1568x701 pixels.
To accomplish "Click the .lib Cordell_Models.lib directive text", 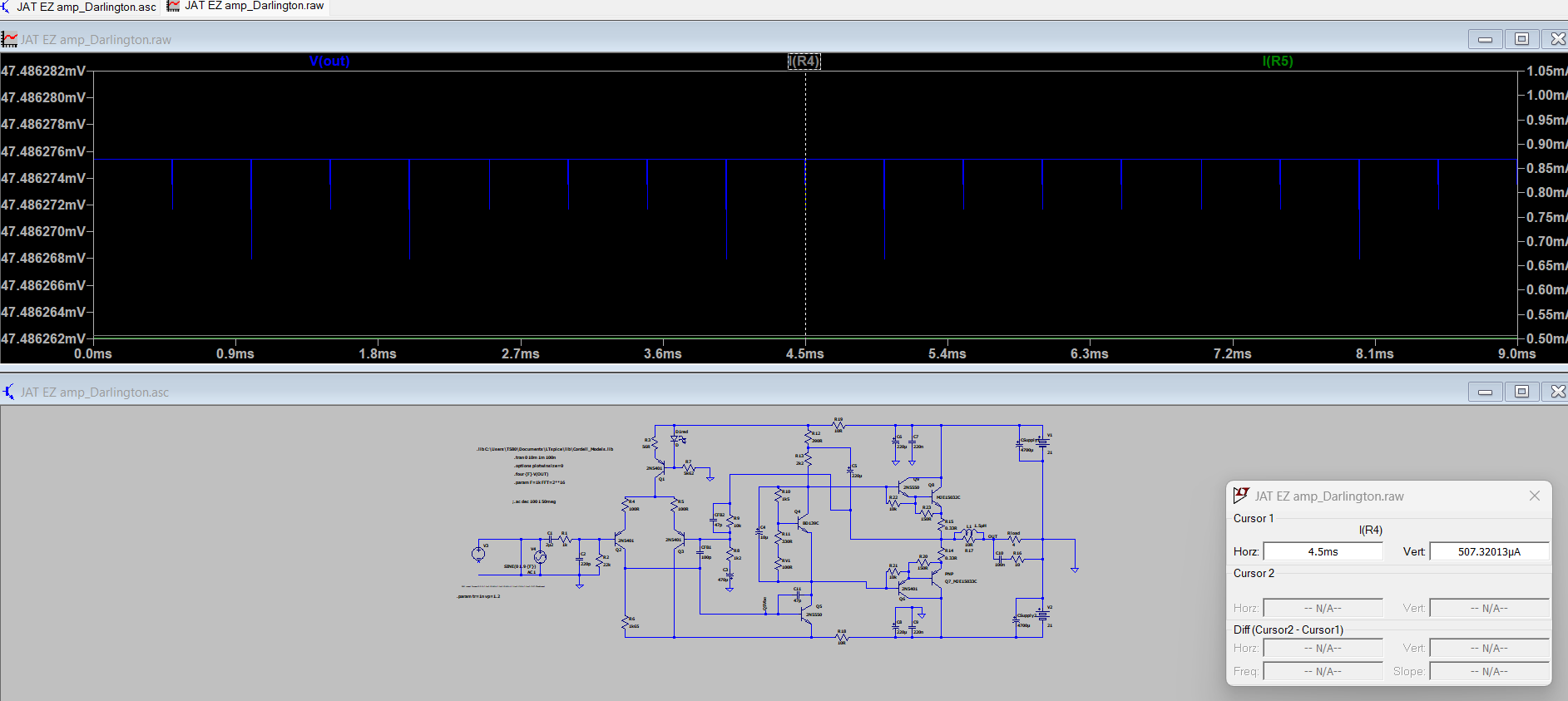I will (545, 449).
